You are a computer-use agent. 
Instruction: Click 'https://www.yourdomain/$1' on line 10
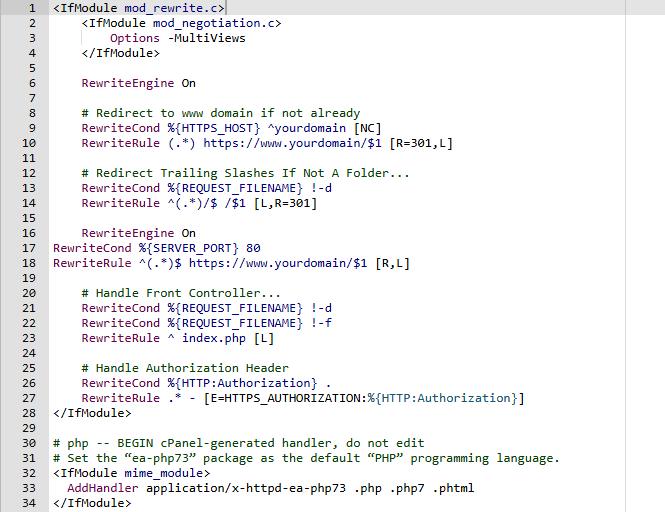(x=292, y=143)
